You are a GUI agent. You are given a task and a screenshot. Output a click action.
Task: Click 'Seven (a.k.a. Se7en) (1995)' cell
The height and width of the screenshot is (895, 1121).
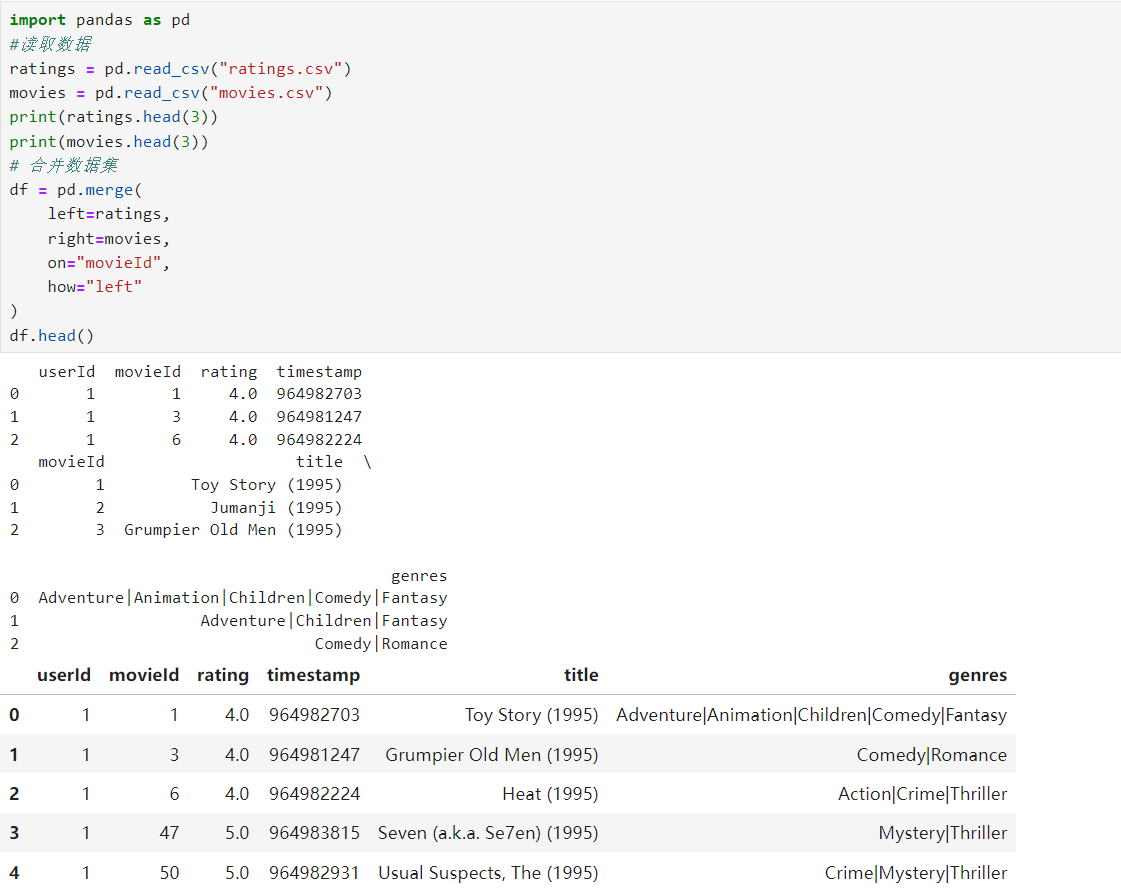[488, 834]
